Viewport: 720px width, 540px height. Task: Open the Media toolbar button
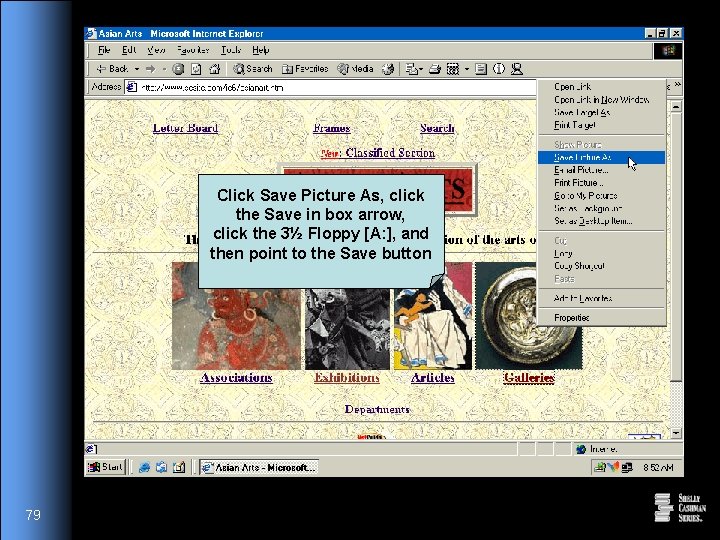355,69
